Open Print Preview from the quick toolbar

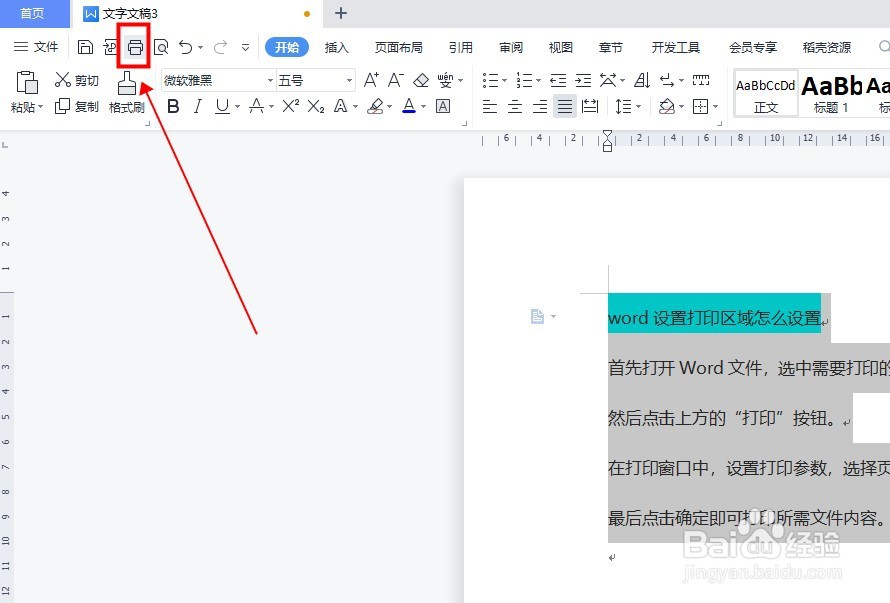[161, 47]
